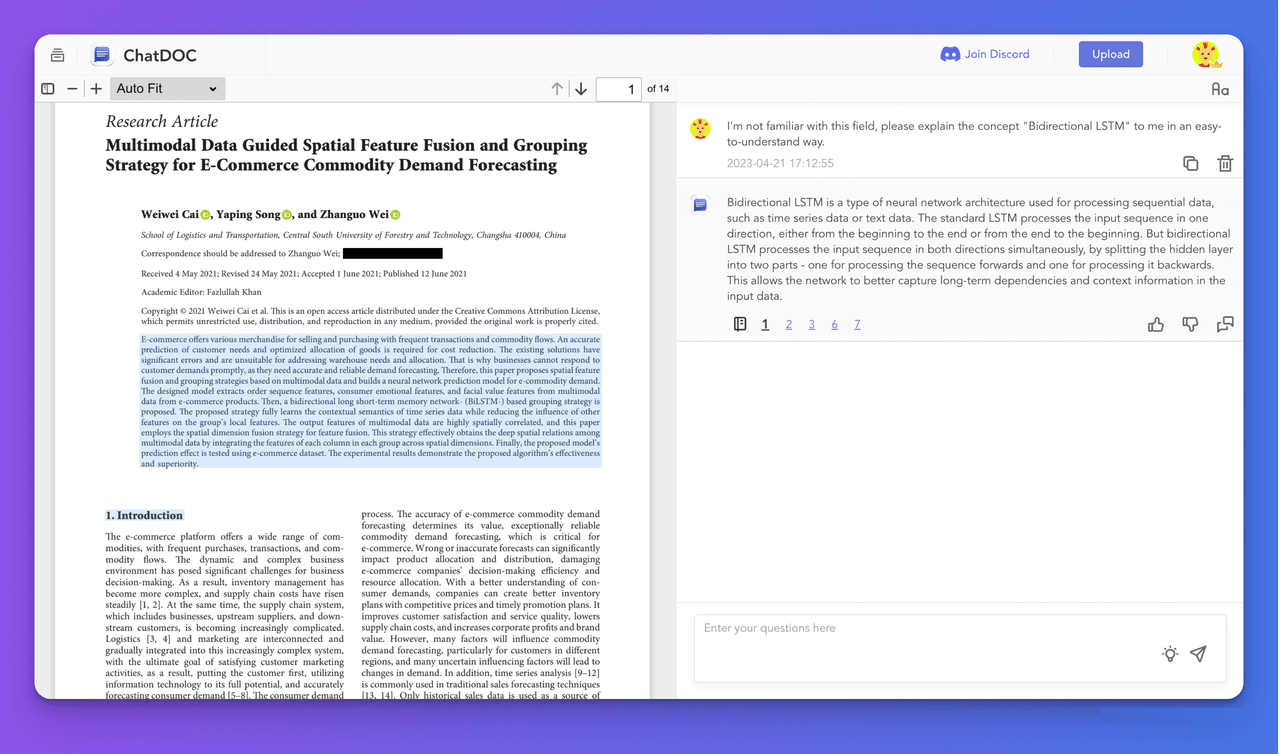Go to previous page with up arrow
Screen dimensions: 1280x754
pos(557,89)
